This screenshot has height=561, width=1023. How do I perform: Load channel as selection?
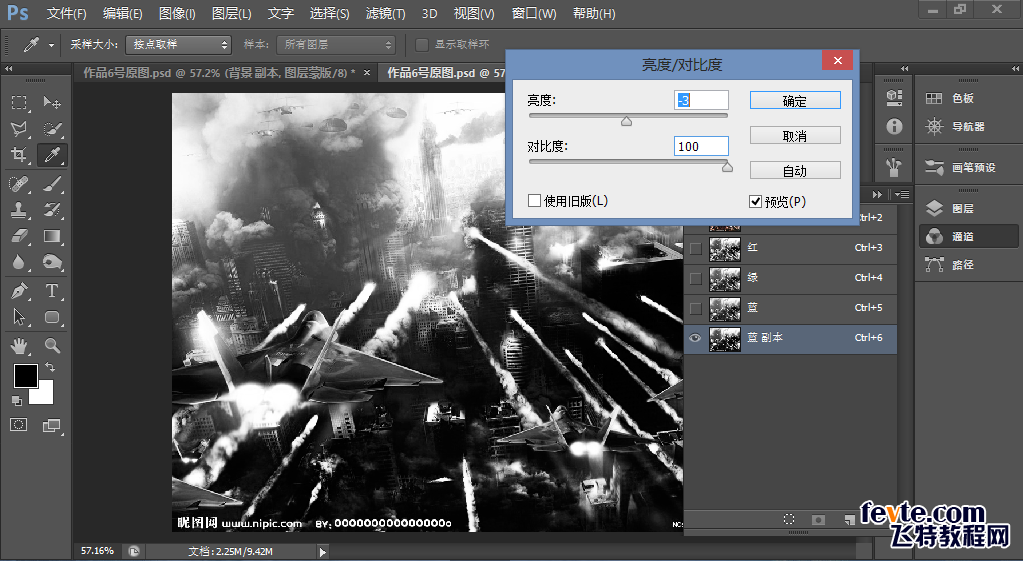[x=789, y=519]
